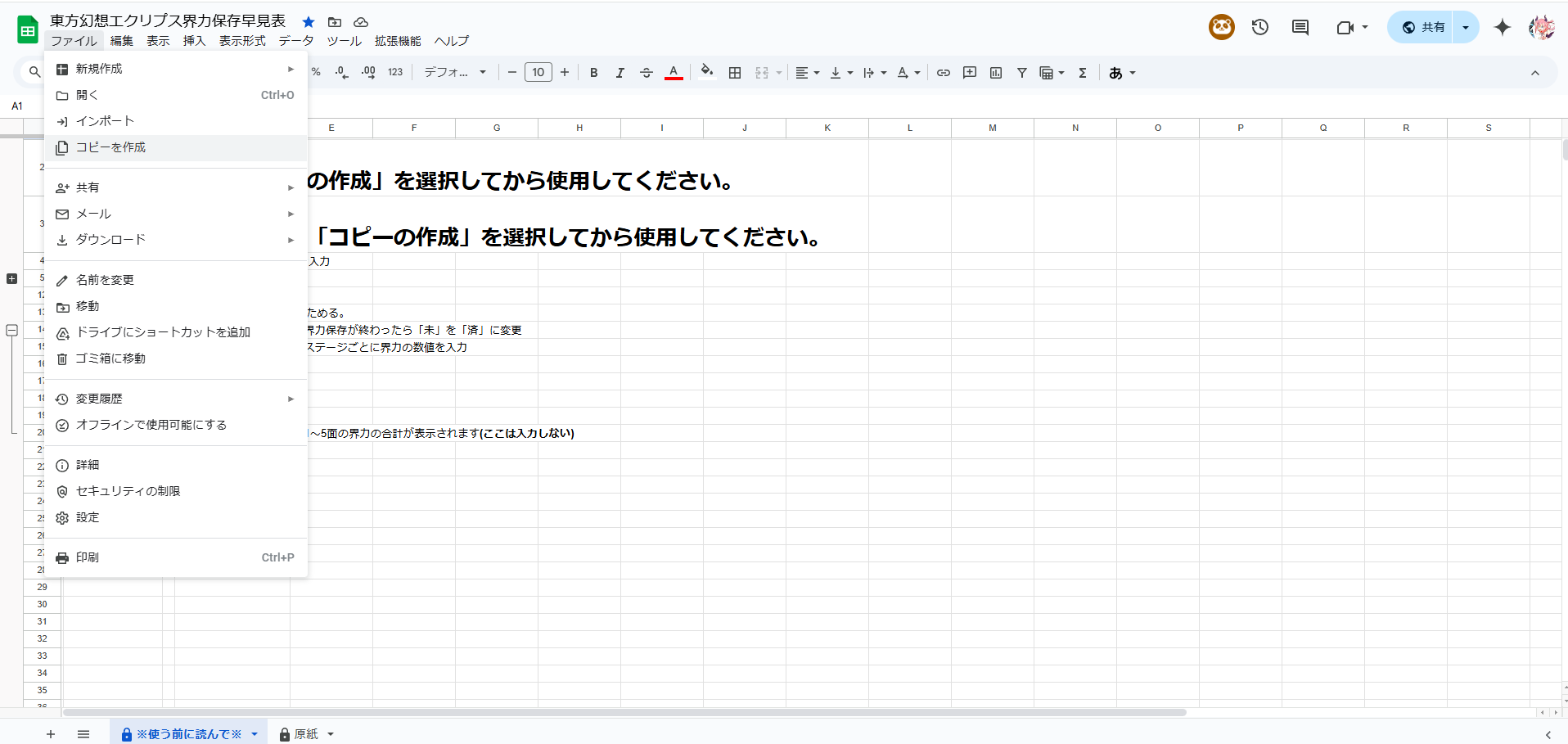Click the insert link icon

pyautogui.click(x=944, y=73)
